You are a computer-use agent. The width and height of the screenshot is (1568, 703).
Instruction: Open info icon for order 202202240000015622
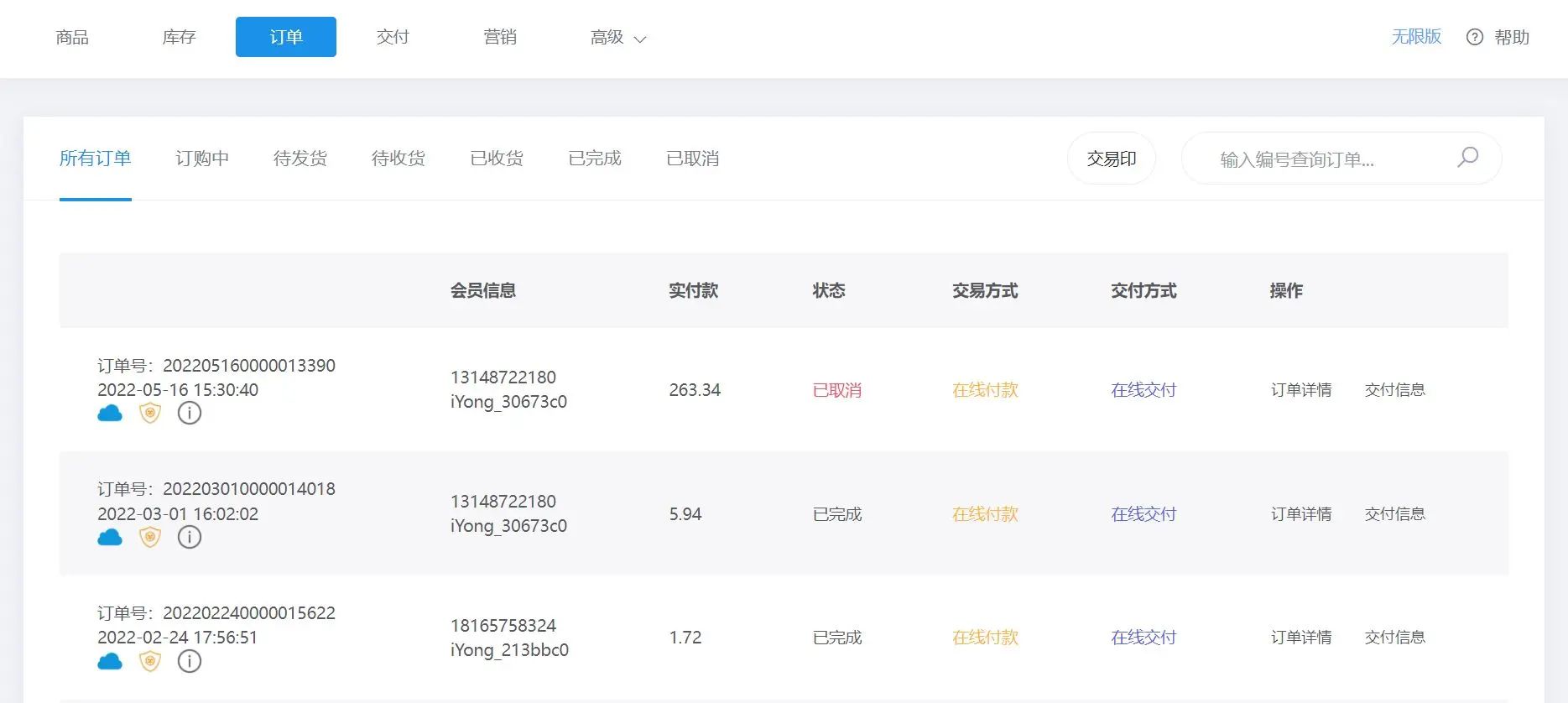pos(190,661)
